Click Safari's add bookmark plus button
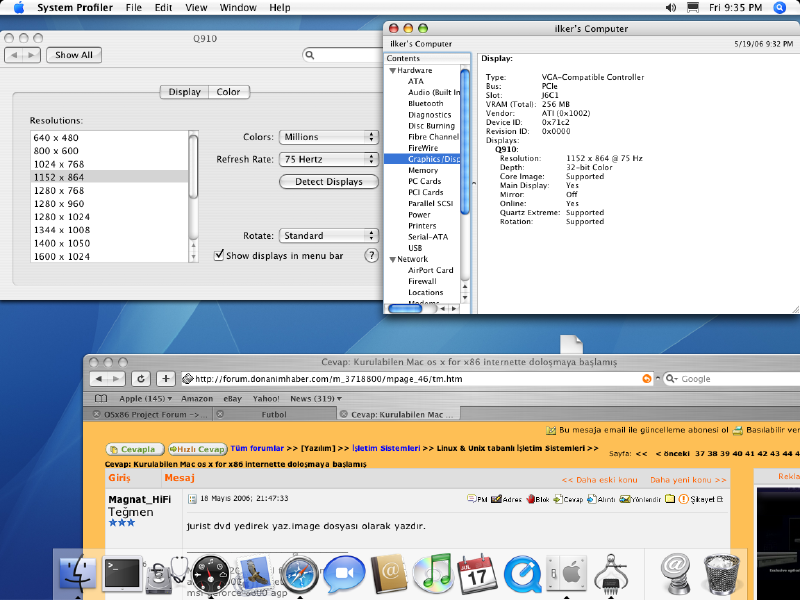The width and height of the screenshot is (800, 600). pyautogui.click(x=165, y=379)
